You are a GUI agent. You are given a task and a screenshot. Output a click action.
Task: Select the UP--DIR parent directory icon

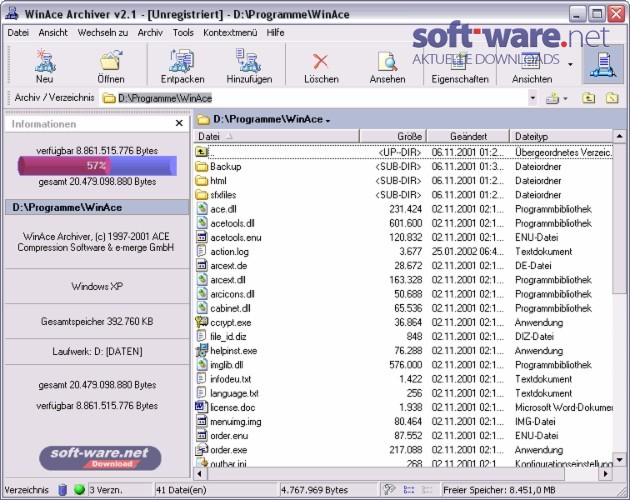pyautogui.click(x=201, y=152)
